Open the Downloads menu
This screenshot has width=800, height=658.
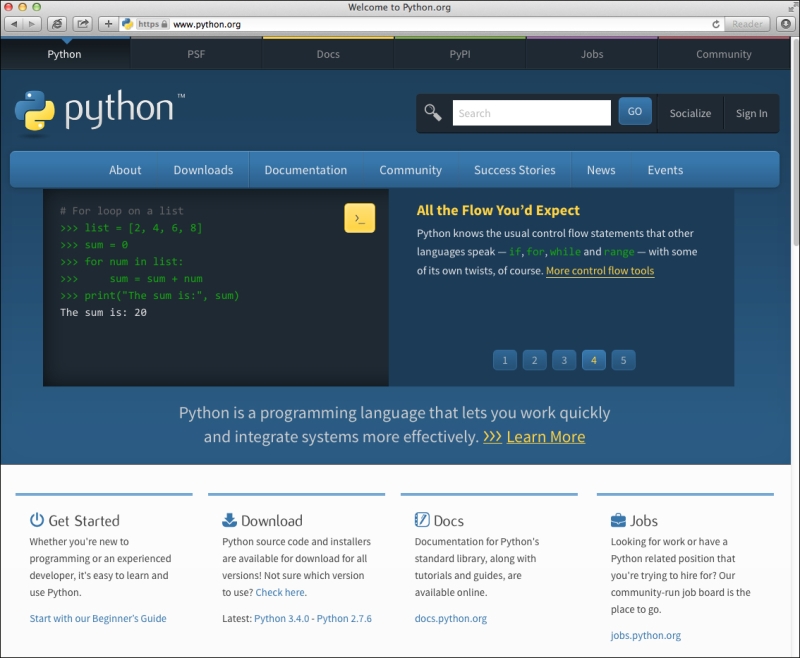pos(203,170)
